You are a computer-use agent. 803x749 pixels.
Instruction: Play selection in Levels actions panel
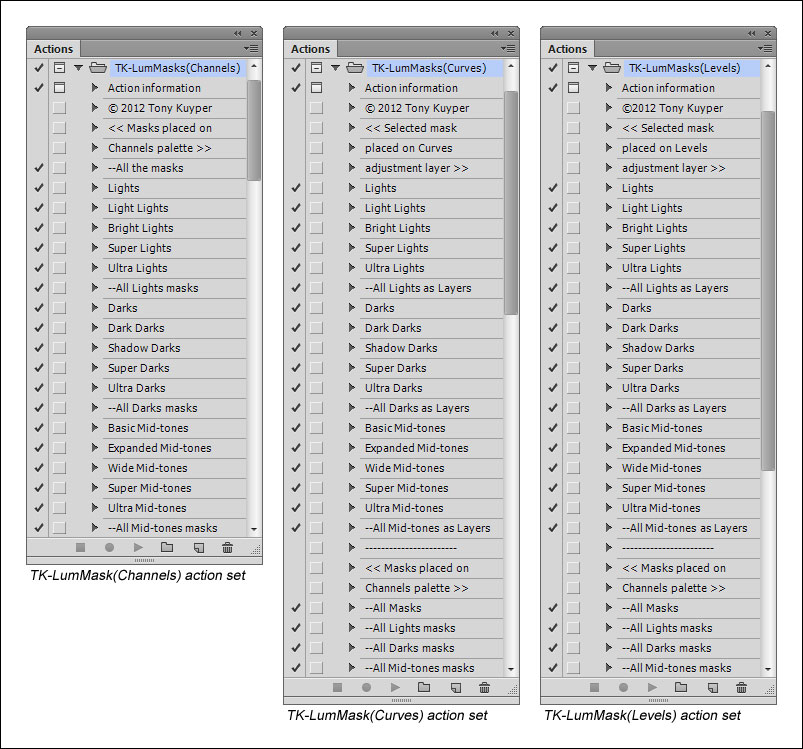(652, 688)
